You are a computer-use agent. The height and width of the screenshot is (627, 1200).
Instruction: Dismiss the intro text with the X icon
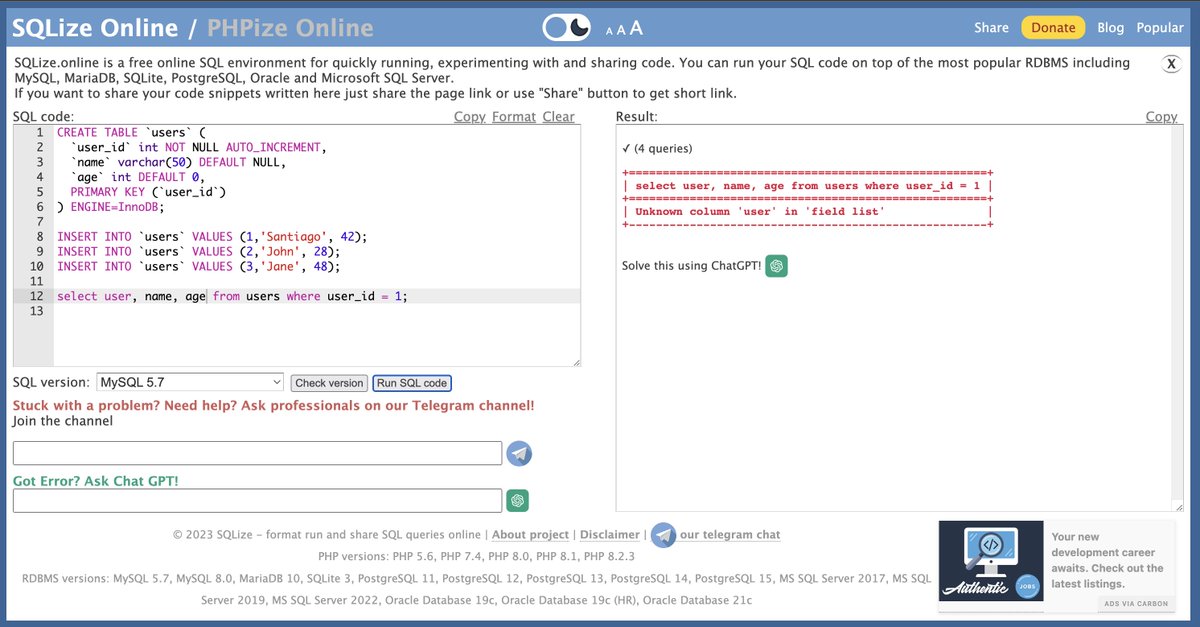pyautogui.click(x=1170, y=64)
